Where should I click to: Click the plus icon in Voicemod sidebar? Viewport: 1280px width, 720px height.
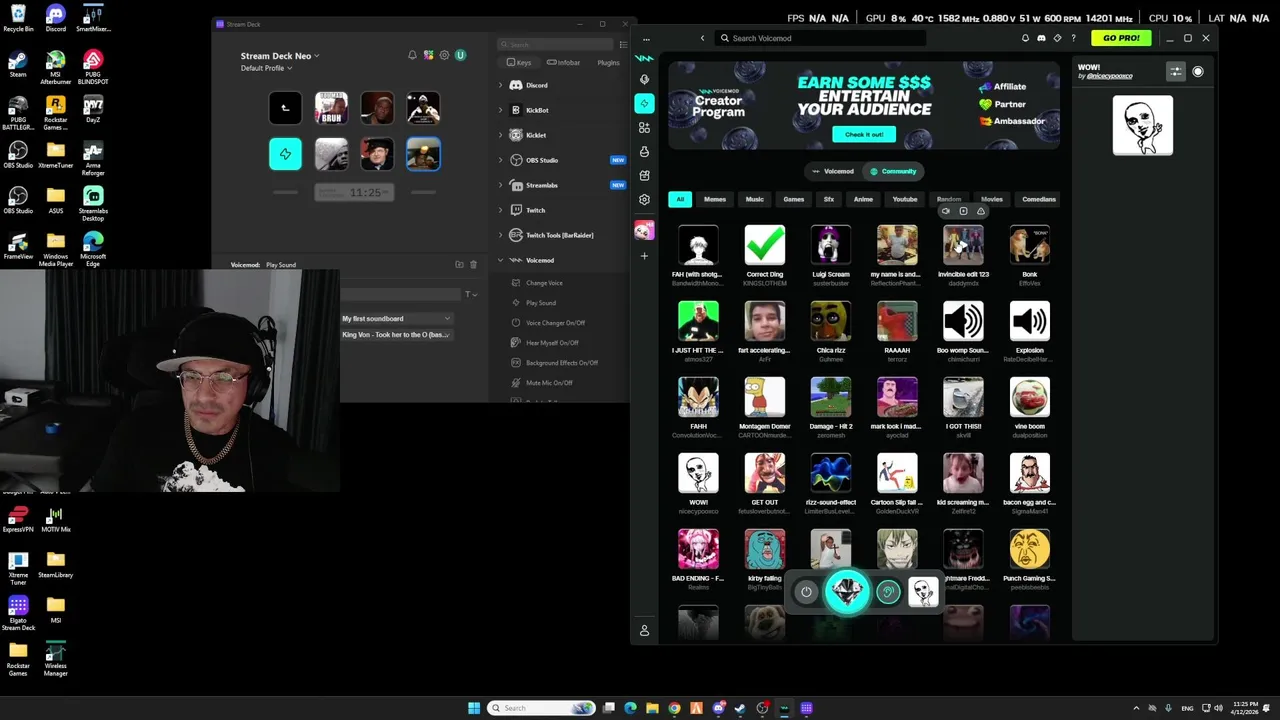644,256
